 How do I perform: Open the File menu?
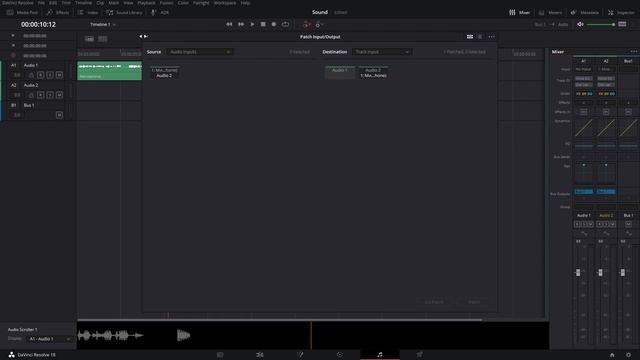coord(41,3)
